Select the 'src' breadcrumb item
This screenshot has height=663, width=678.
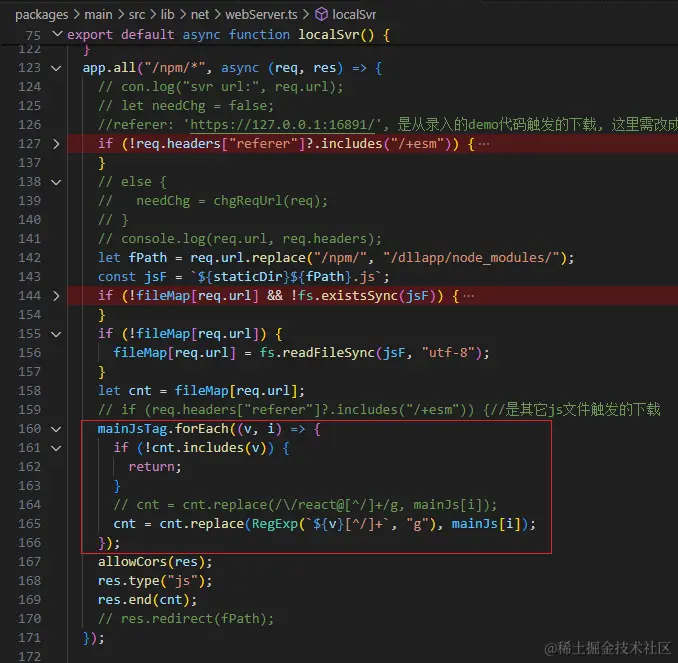pyautogui.click(x=137, y=15)
